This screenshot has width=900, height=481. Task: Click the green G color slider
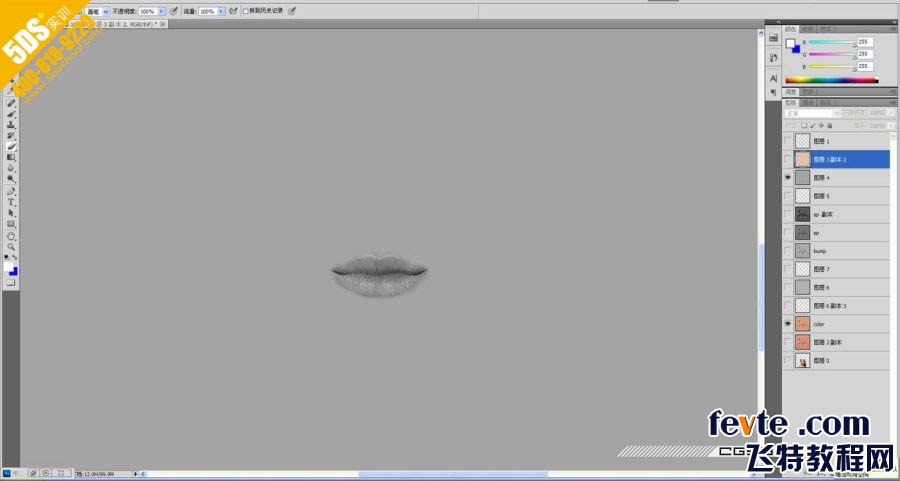832,55
